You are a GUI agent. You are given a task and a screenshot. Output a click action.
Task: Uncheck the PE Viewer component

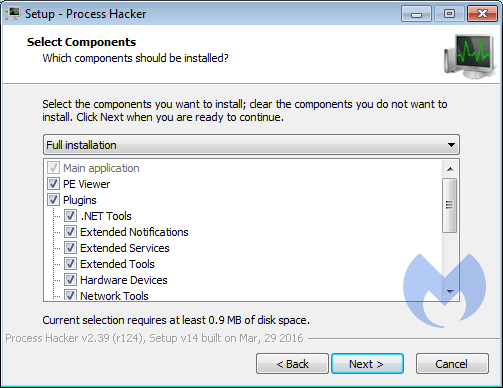pos(53,184)
